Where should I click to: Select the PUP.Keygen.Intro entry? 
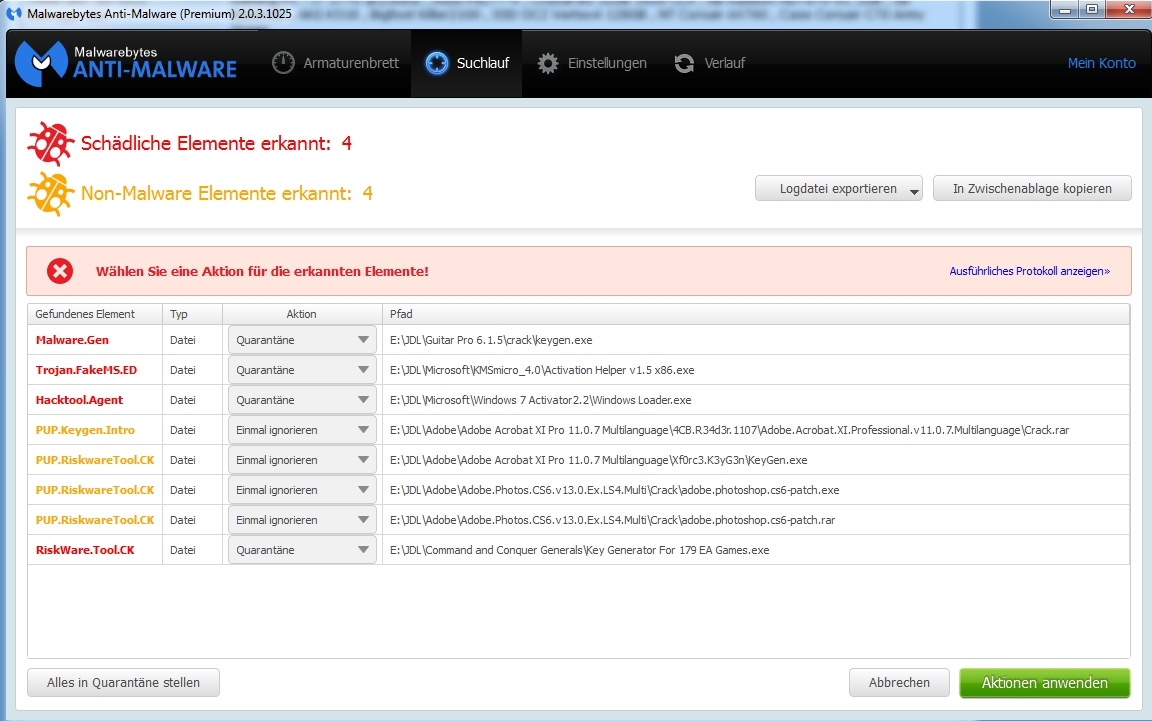click(x=85, y=430)
